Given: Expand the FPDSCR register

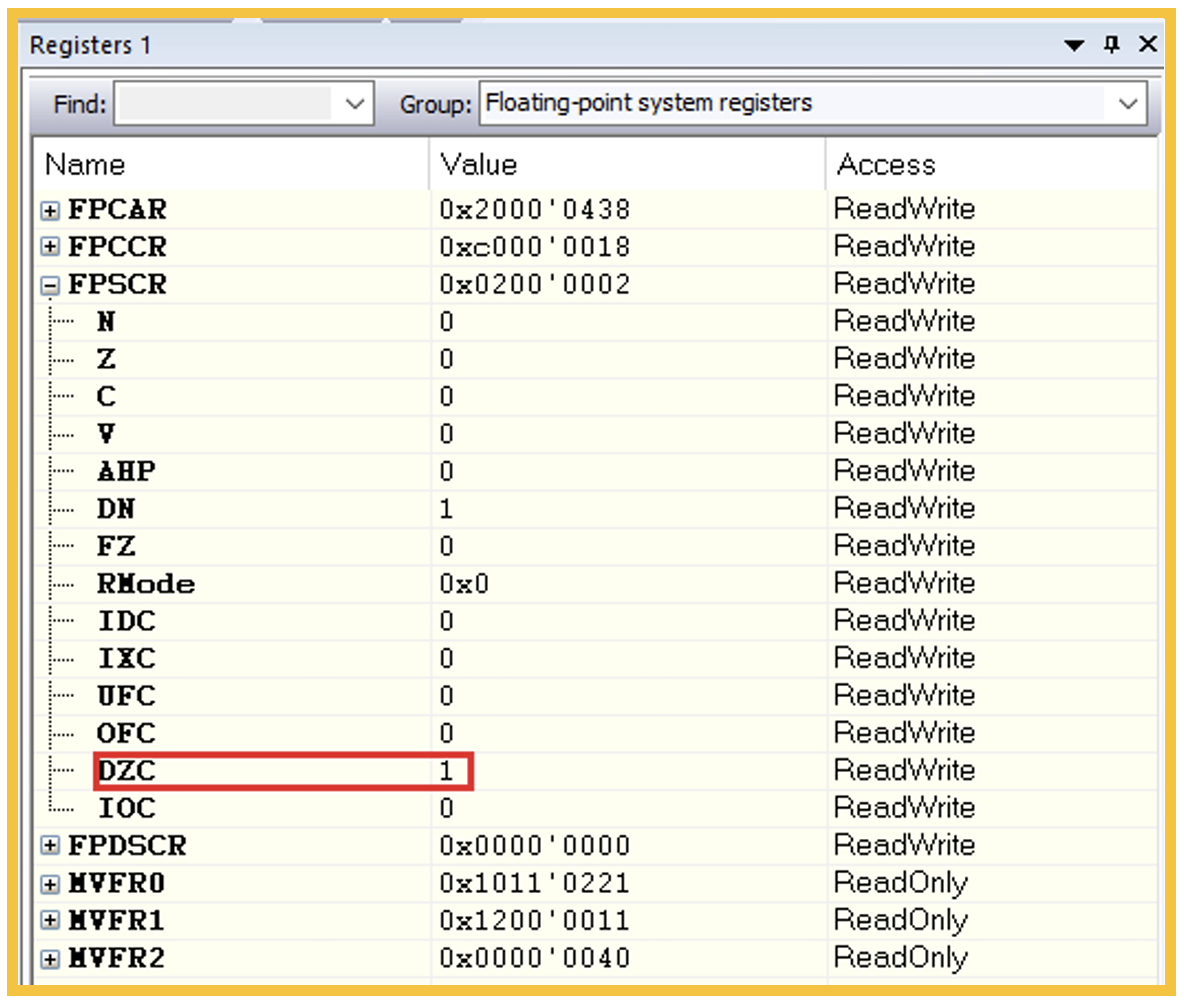Looking at the screenshot, I should pyautogui.click(x=50, y=845).
